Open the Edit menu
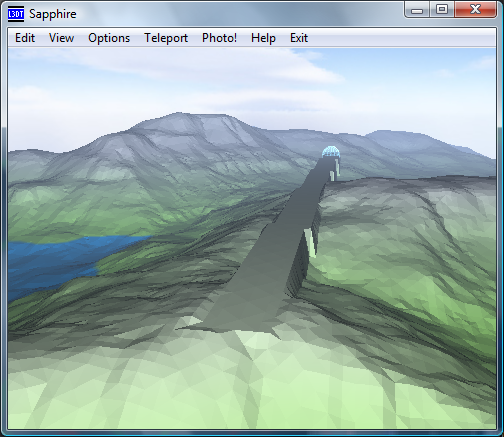The height and width of the screenshot is (437, 504). coord(25,38)
